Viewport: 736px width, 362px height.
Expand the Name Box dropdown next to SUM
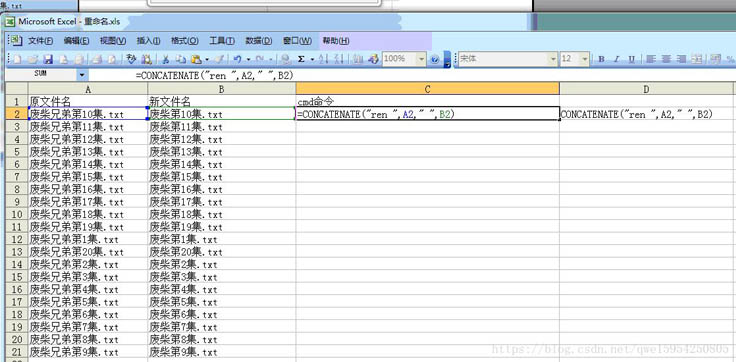point(83,75)
